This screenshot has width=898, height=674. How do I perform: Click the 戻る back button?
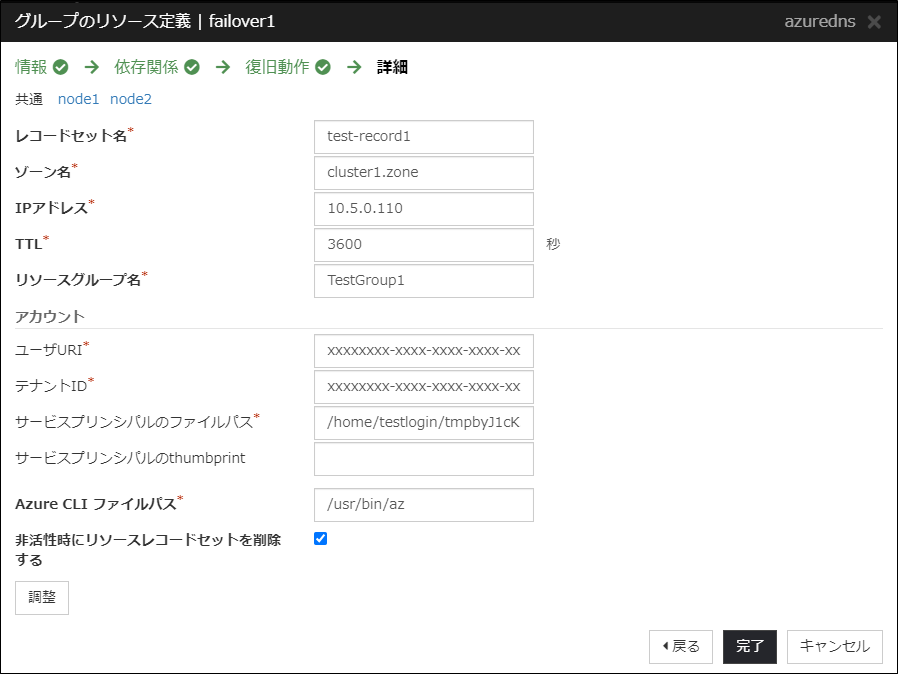coord(681,646)
